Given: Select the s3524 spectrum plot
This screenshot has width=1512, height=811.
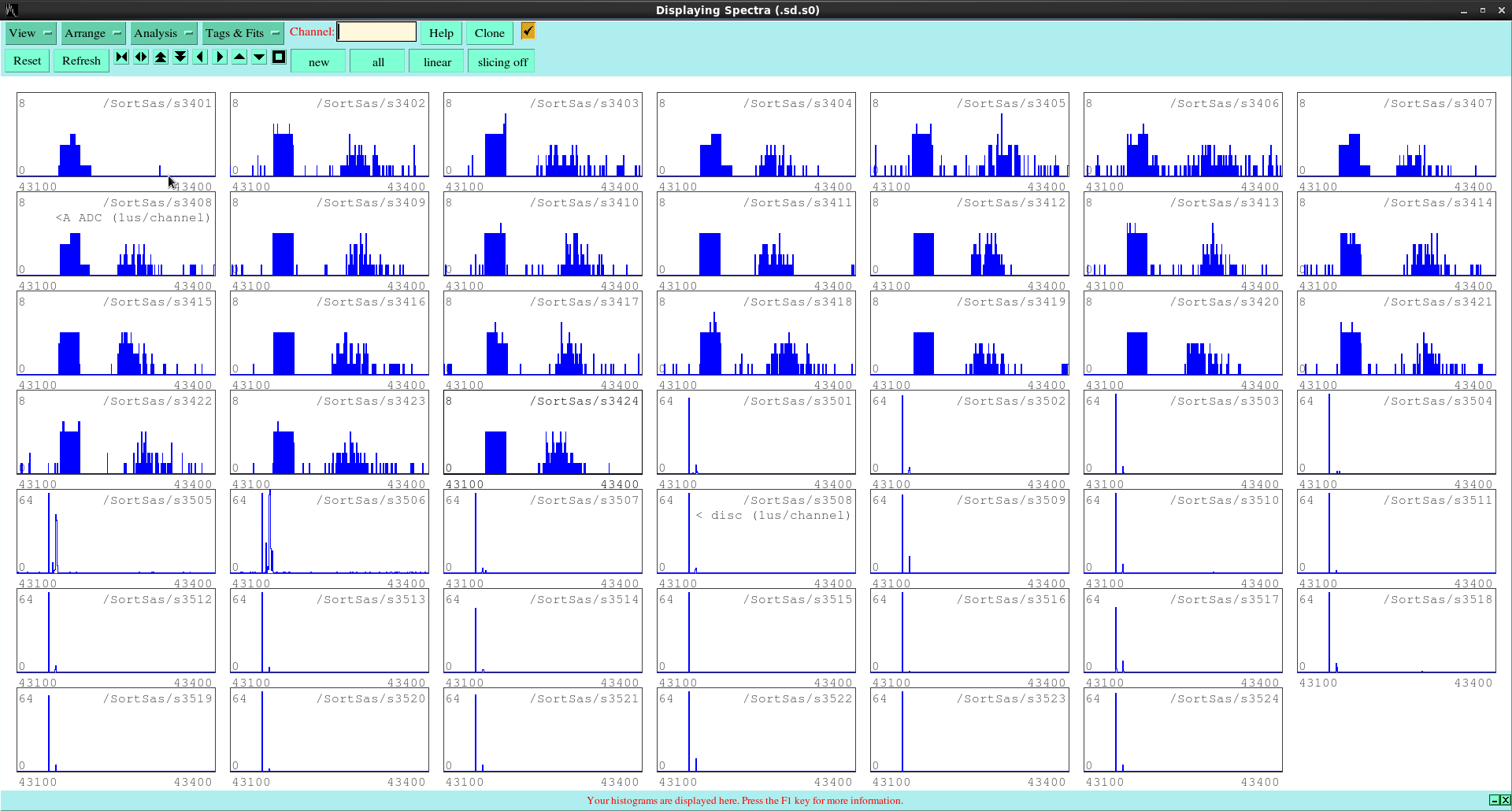Looking at the screenshot, I should click(x=1183, y=730).
